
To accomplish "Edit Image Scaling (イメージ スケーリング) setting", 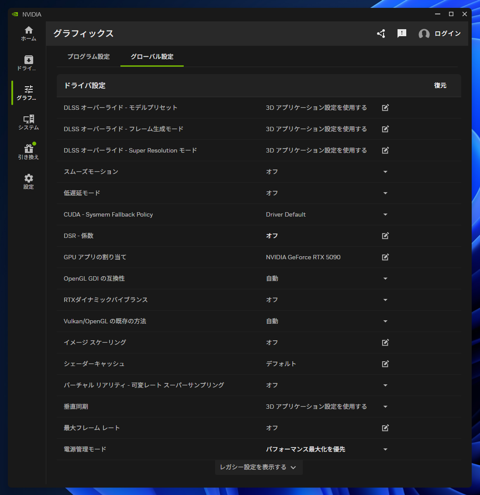I will coord(385,342).
